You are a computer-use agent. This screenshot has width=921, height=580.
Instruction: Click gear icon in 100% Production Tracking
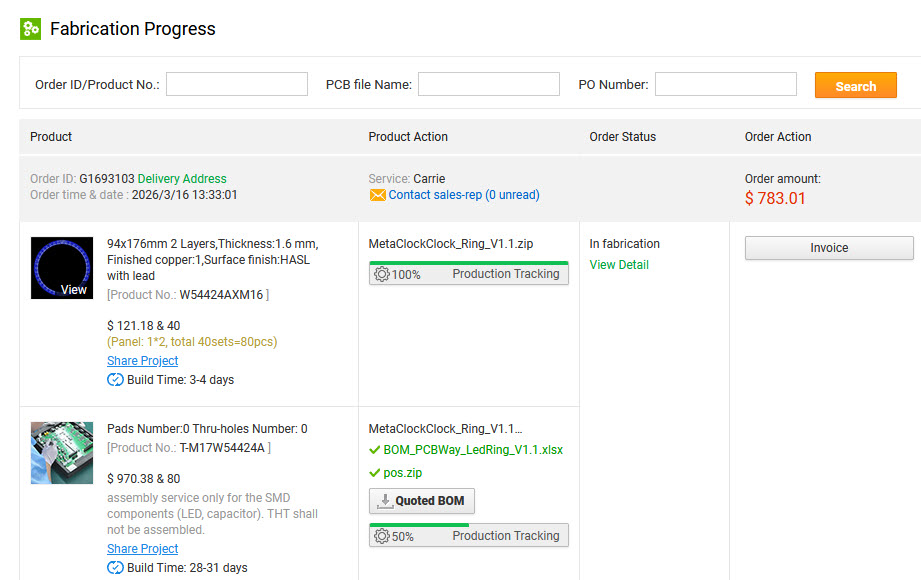[382, 274]
